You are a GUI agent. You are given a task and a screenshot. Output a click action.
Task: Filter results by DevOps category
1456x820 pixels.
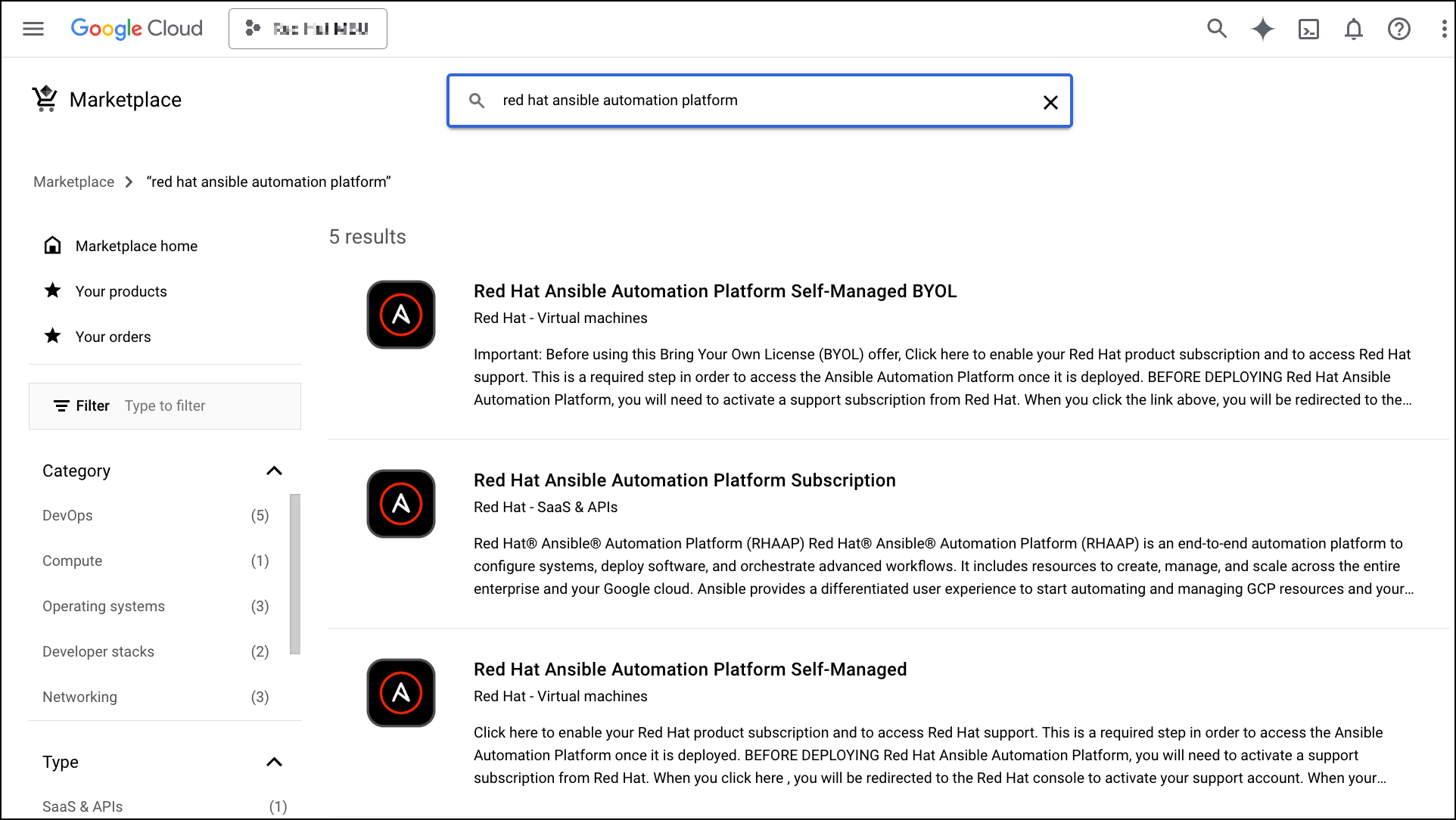[x=67, y=515]
